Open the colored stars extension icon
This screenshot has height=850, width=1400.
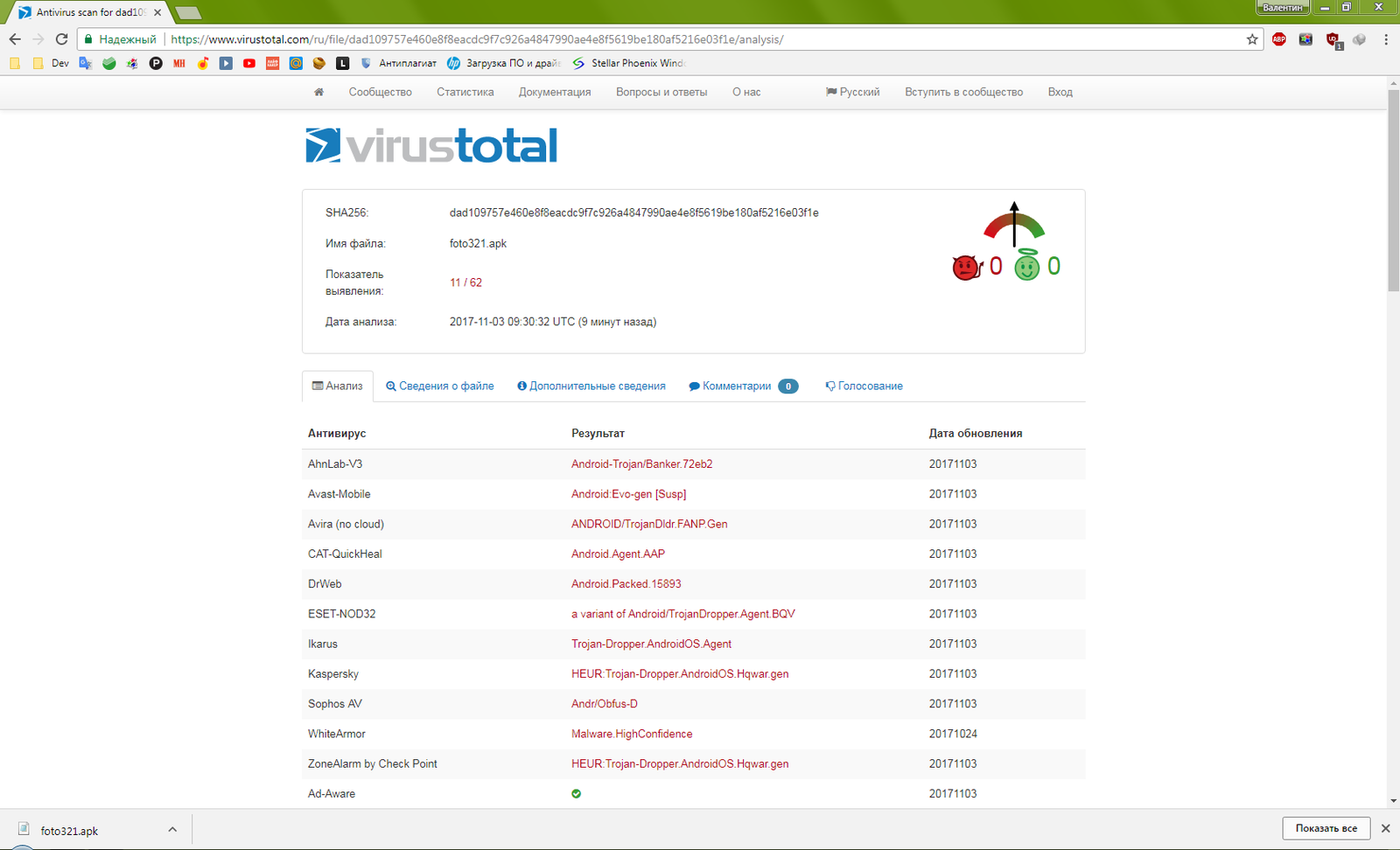click(x=1305, y=39)
